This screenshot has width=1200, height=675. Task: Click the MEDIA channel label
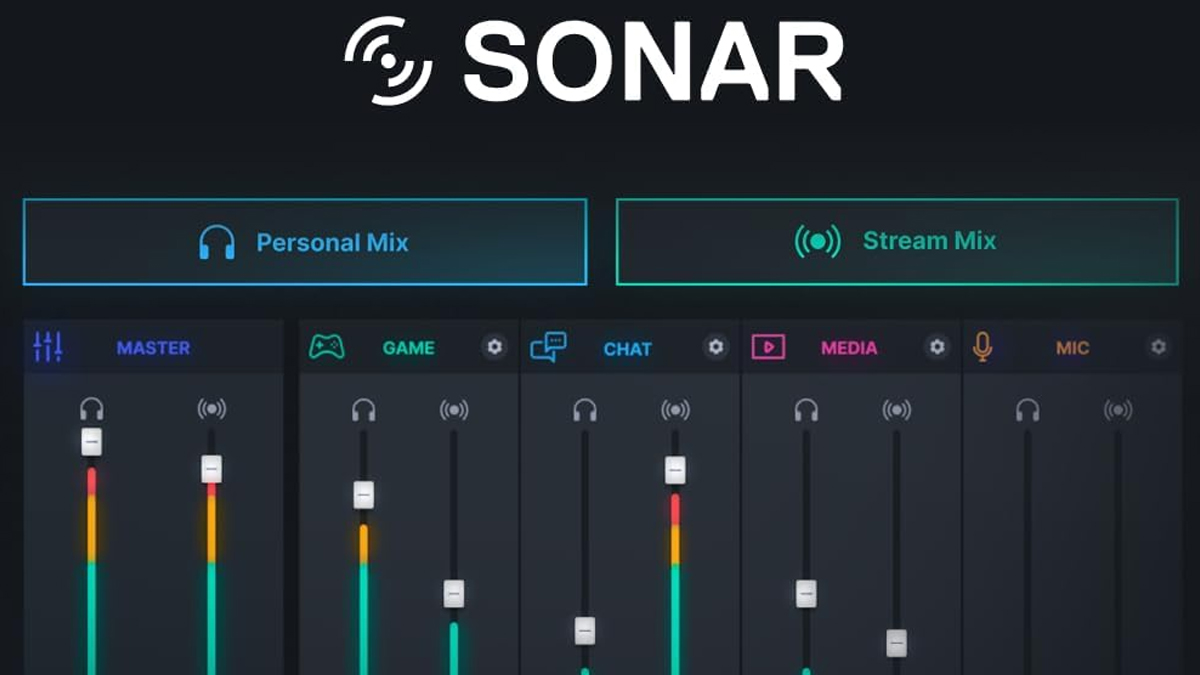click(849, 348)
